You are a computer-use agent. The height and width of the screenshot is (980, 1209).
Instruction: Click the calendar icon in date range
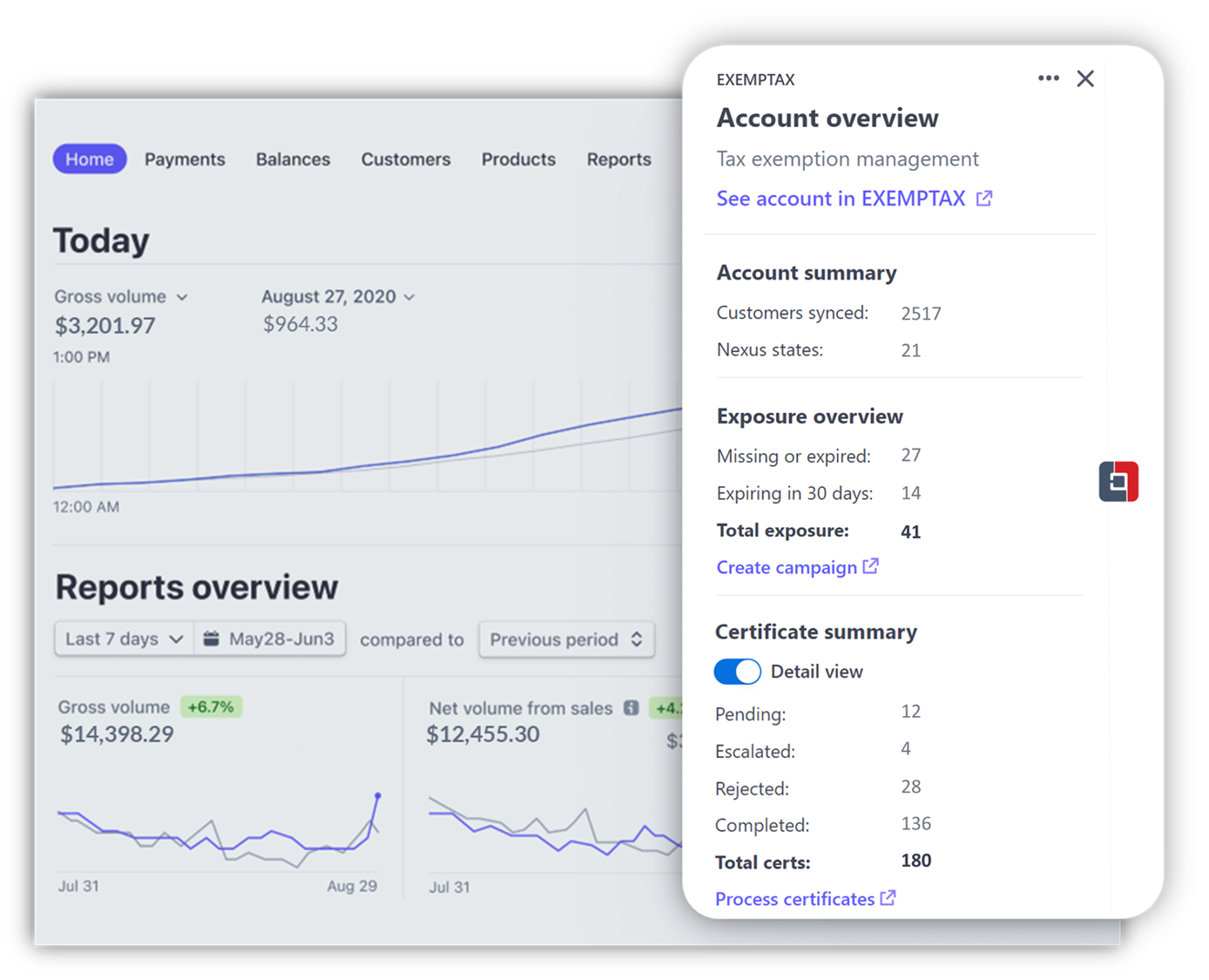coord(211,639)
